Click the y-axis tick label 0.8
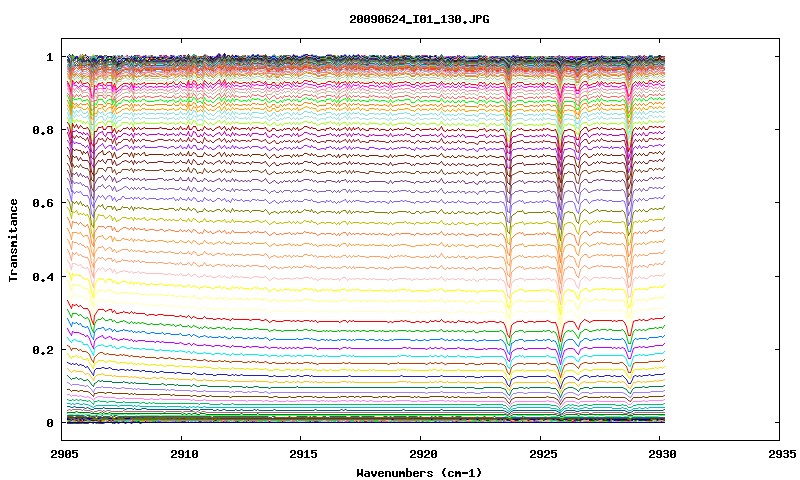Screen dimensions: 800x480 point(43,130)
